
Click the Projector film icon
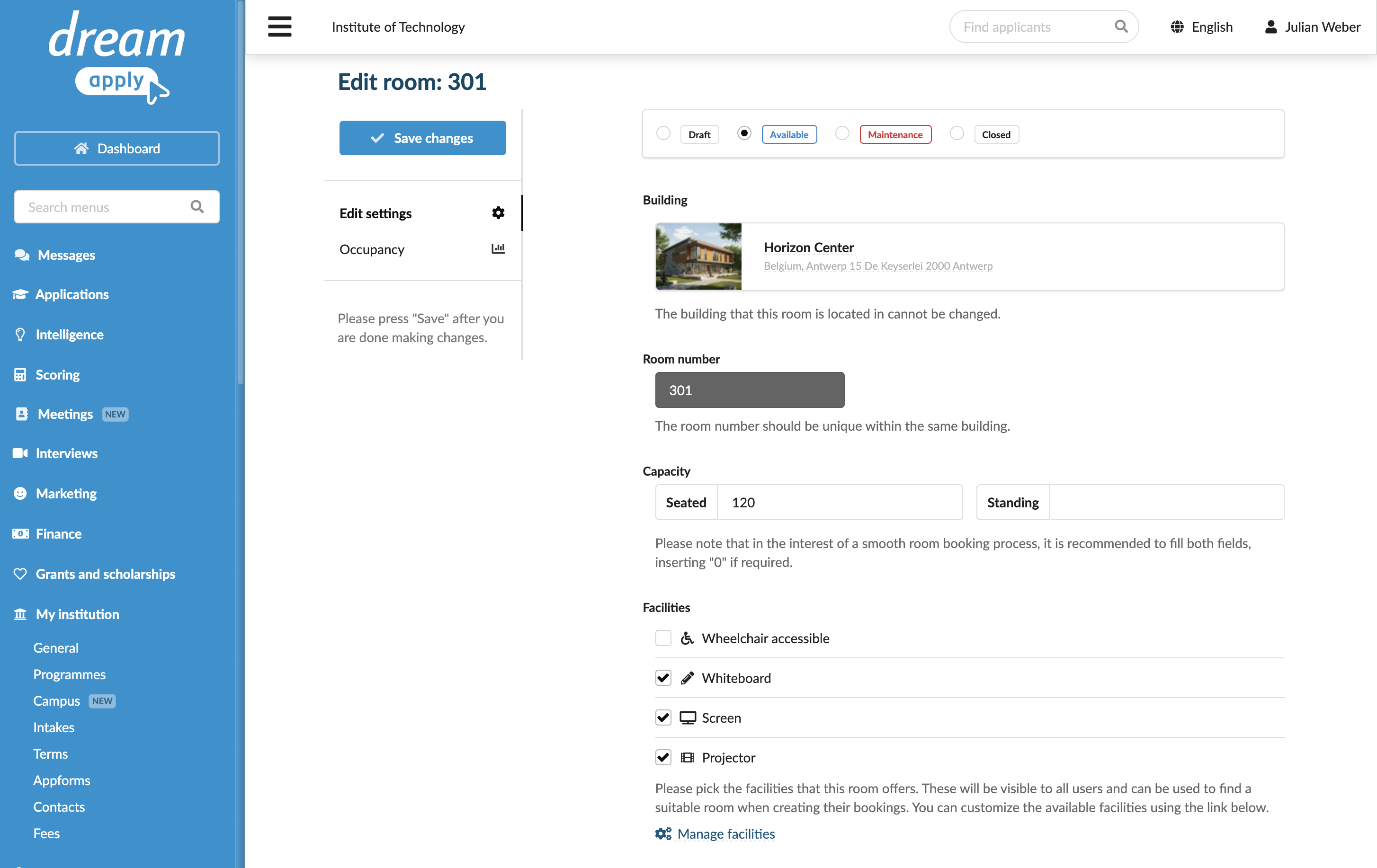pyautogui.click(x=687, y=758)
